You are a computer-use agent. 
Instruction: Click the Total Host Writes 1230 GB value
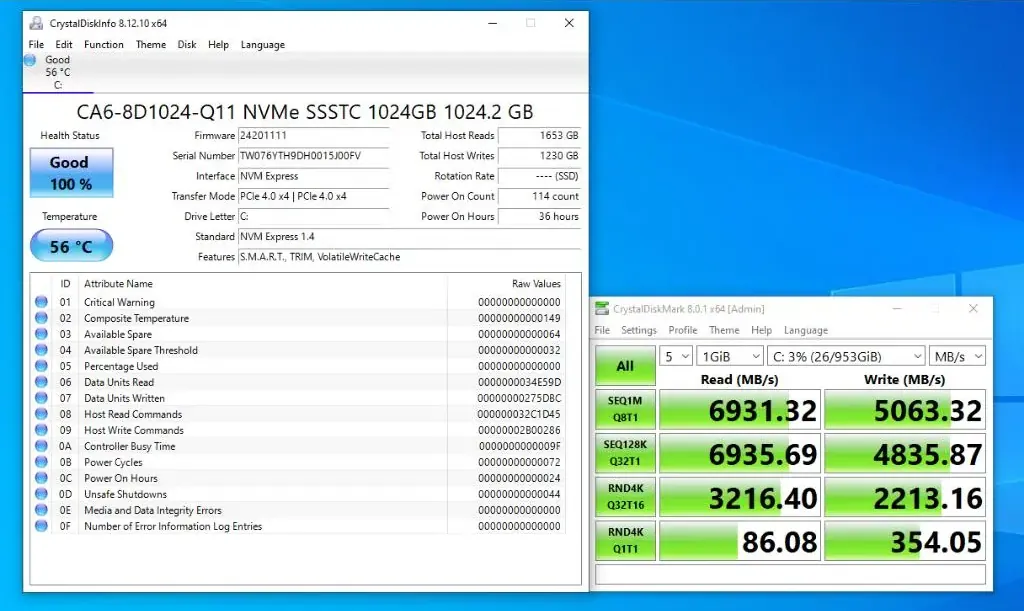click(x=539, y=155)
